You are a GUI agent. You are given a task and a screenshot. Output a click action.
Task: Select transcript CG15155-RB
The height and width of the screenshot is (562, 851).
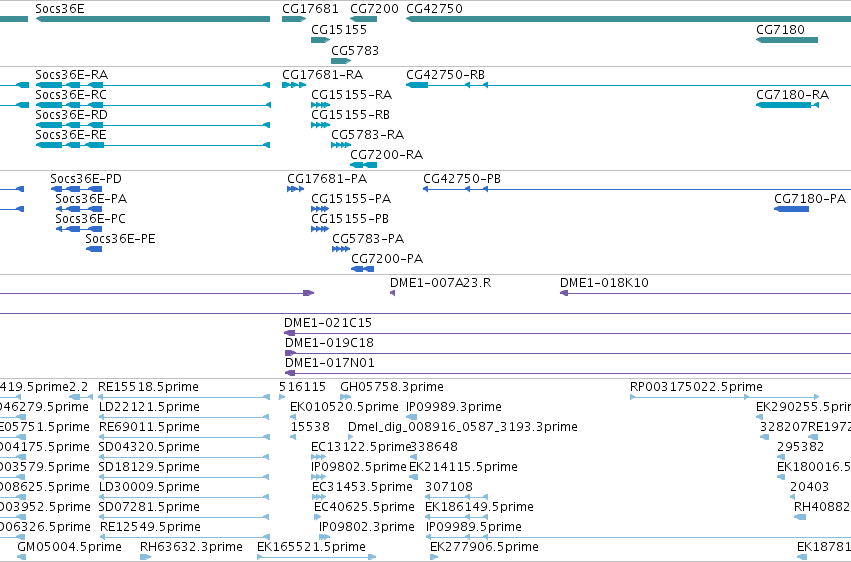coord(320,125)
